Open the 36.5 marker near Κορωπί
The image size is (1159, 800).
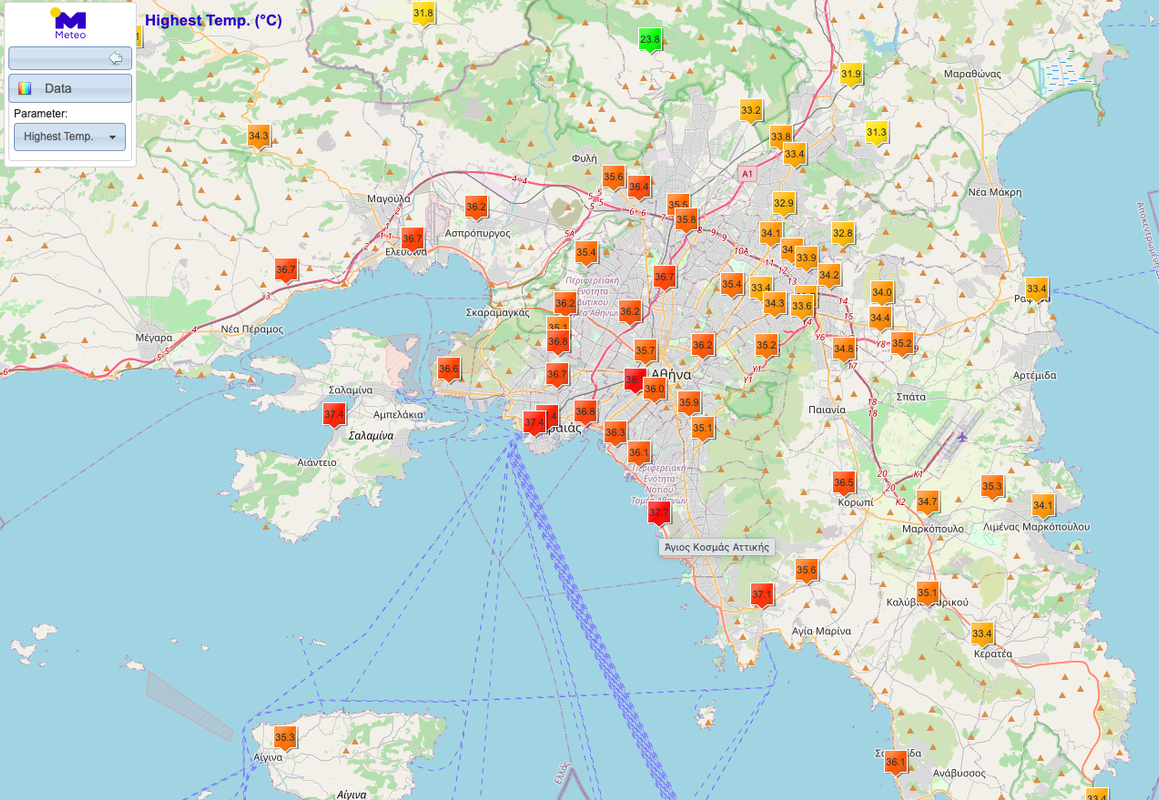tap(844, 483)
